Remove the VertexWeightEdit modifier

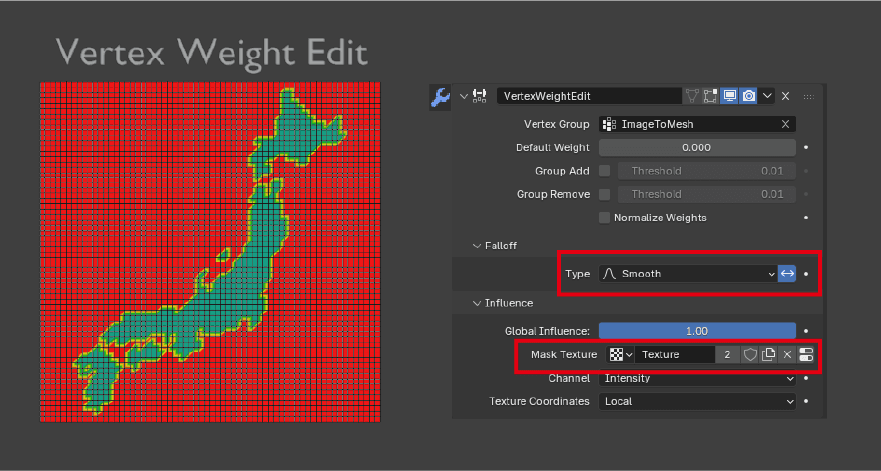[x=786, y=96]
